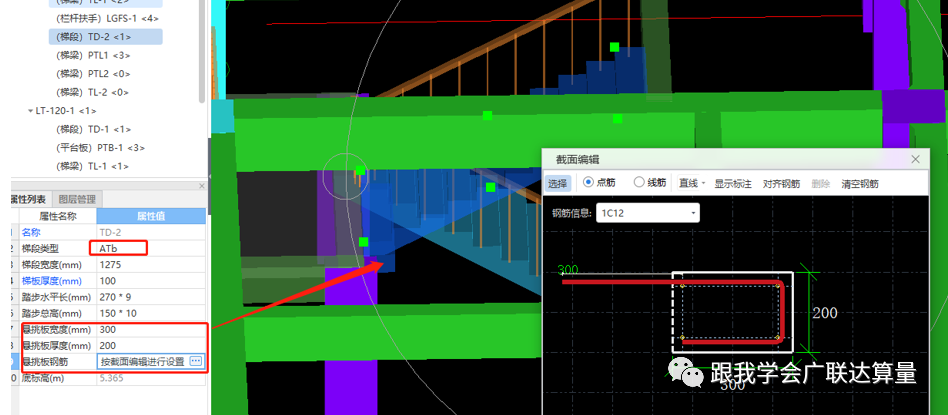Edit 悬挑板厚度 value 200

point(151,346)
